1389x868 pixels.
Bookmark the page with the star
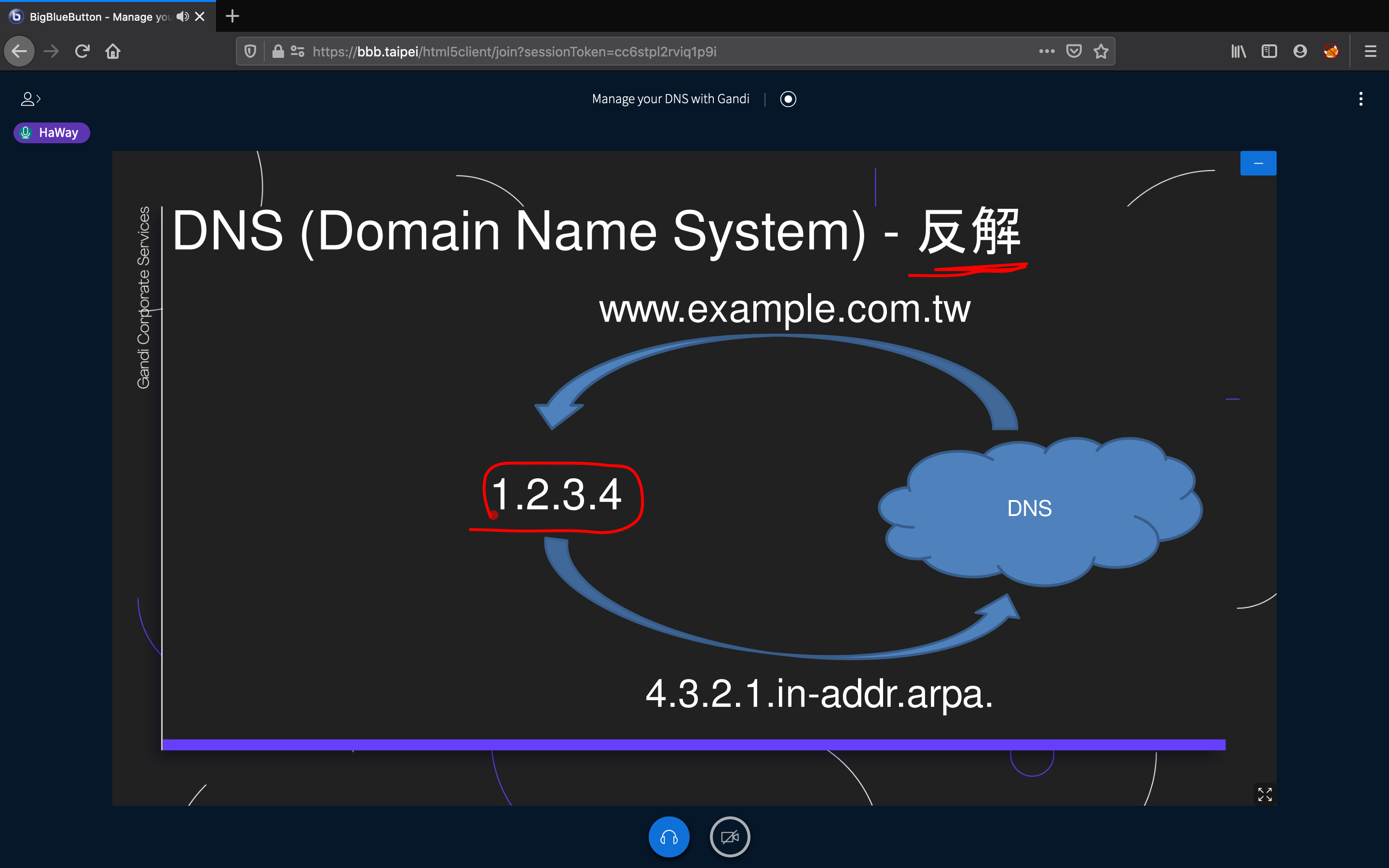tap(1100, 51)
